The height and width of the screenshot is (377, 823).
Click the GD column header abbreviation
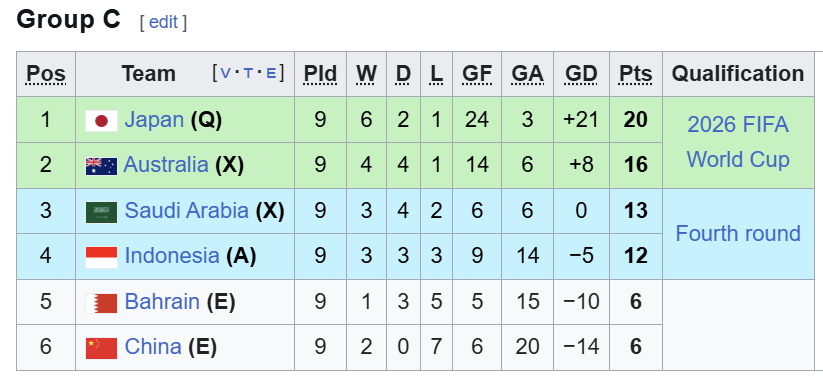coord(581,74)
